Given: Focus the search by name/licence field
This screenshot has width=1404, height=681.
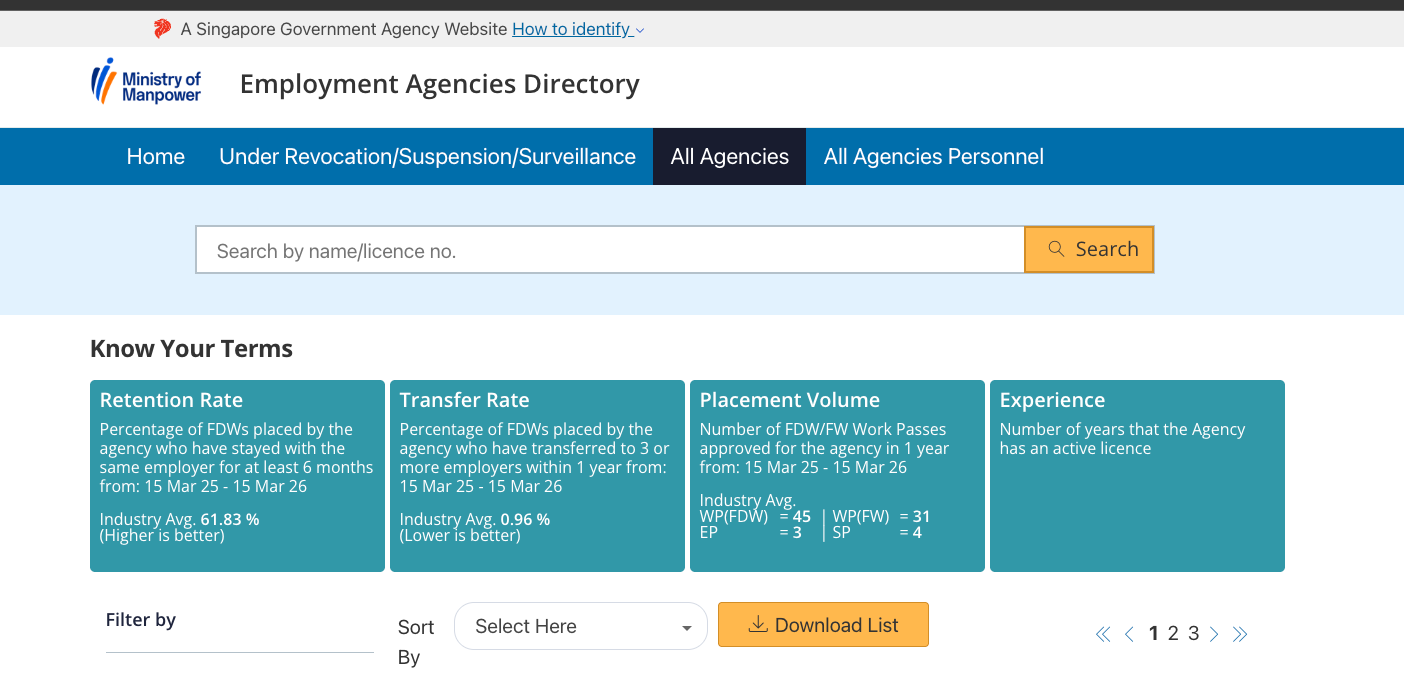Looking at the screenshot, I should tap(609, 251).
